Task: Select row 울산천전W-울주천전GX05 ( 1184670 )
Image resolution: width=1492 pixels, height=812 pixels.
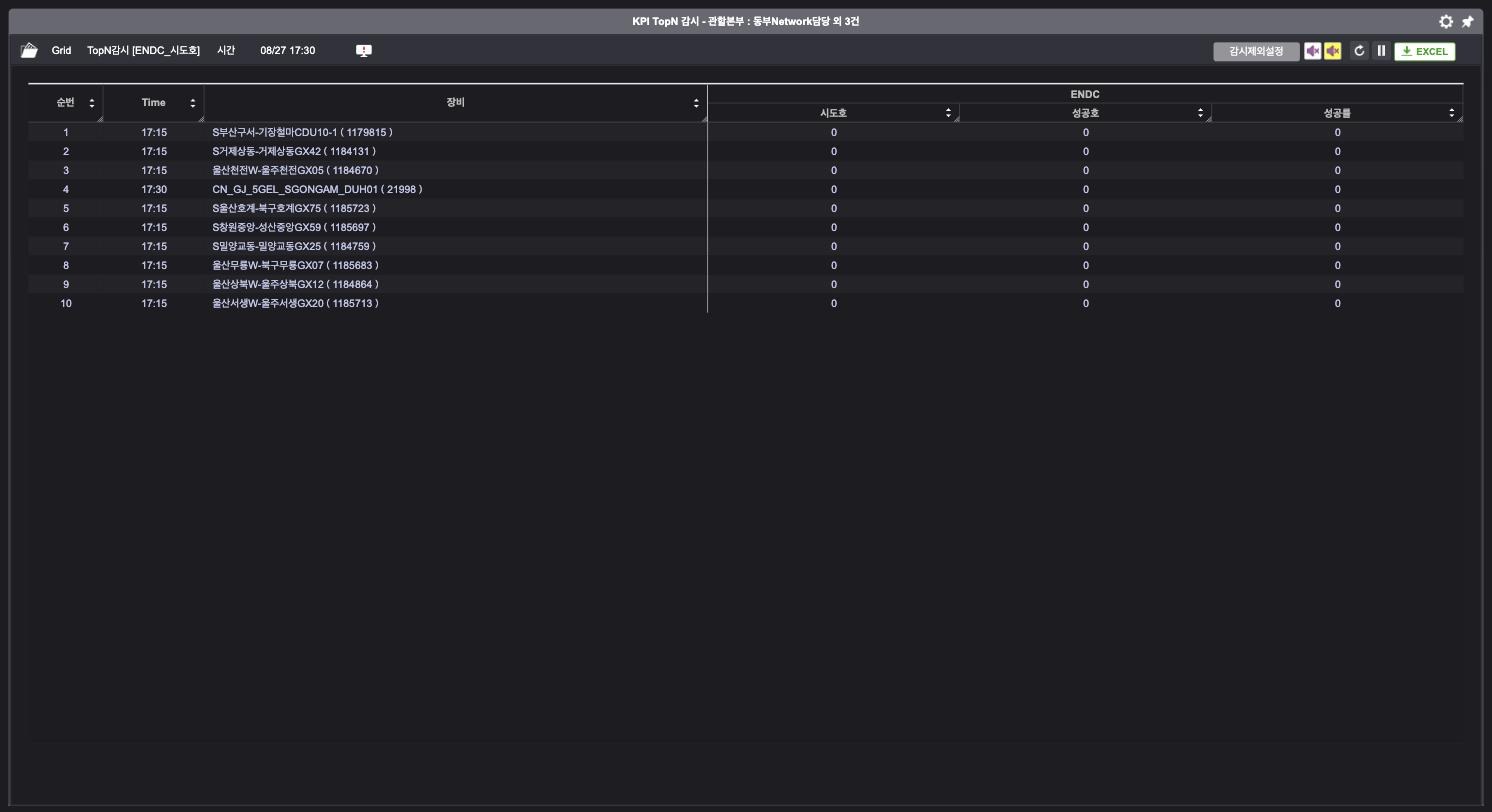Action: (745, 170)
